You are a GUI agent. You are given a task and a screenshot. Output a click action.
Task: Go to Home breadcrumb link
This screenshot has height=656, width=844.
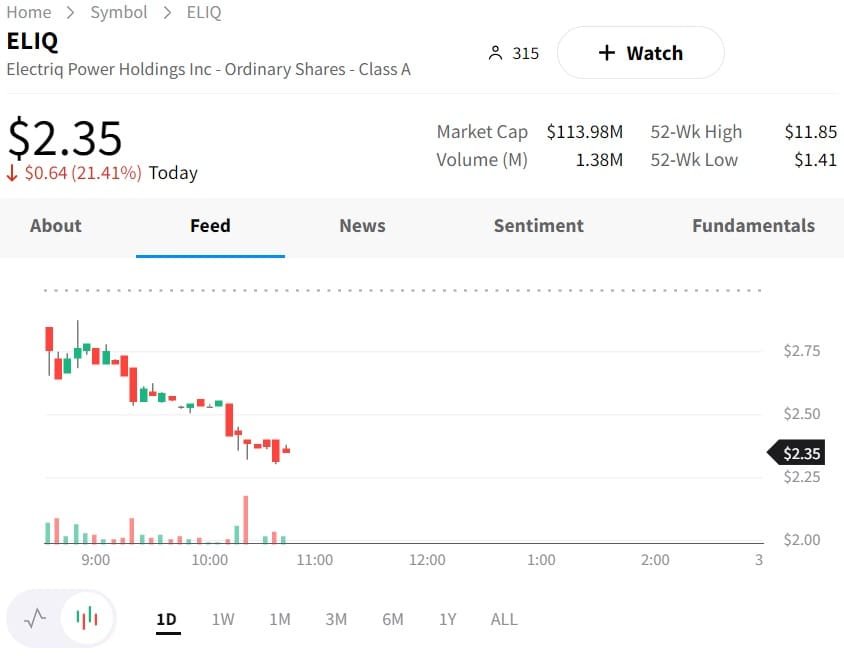coord(28,12)
